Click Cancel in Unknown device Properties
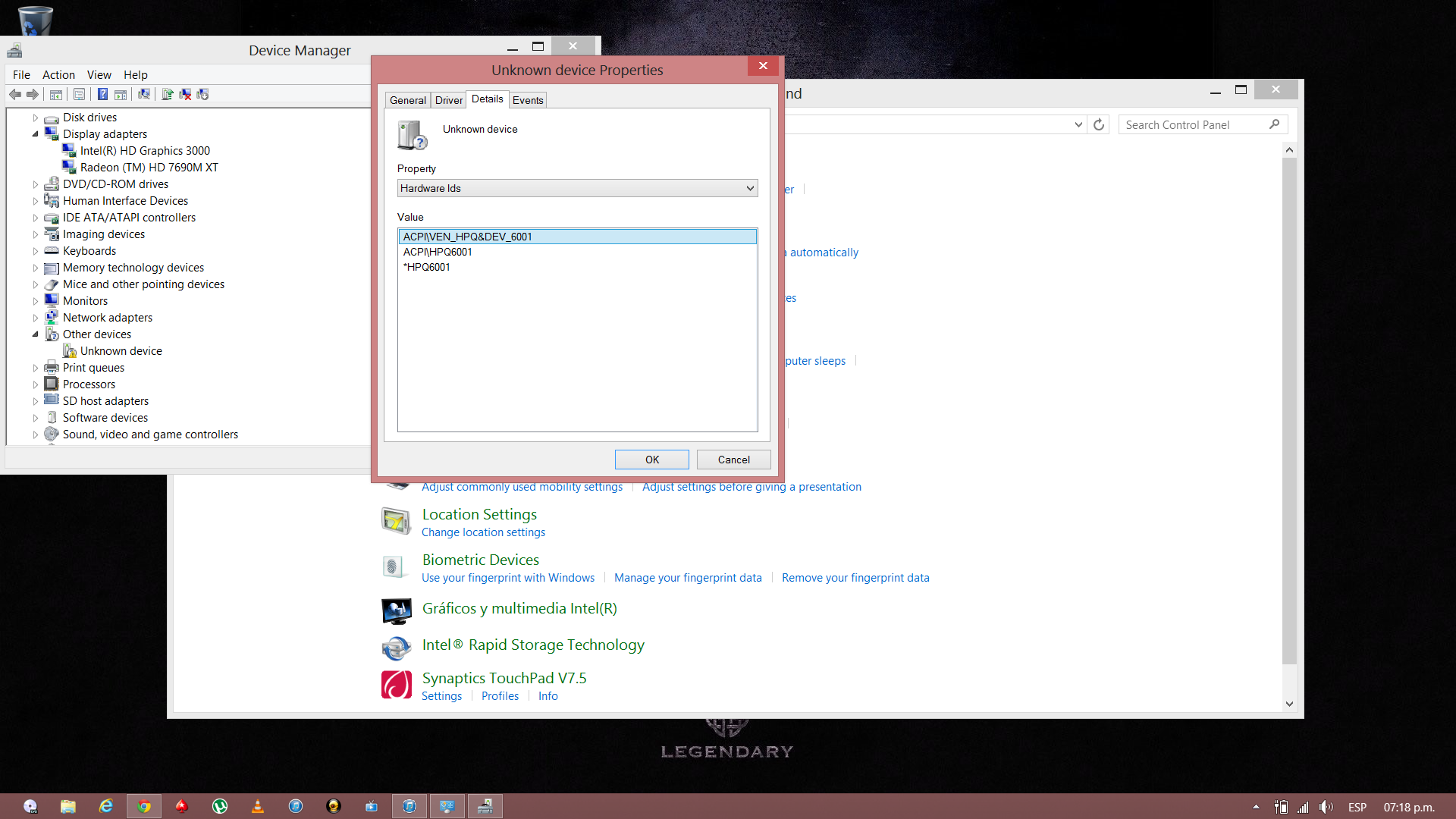The height and width of the screenshot is (819, 1456). pyautogui.click(x=734, y=460)
